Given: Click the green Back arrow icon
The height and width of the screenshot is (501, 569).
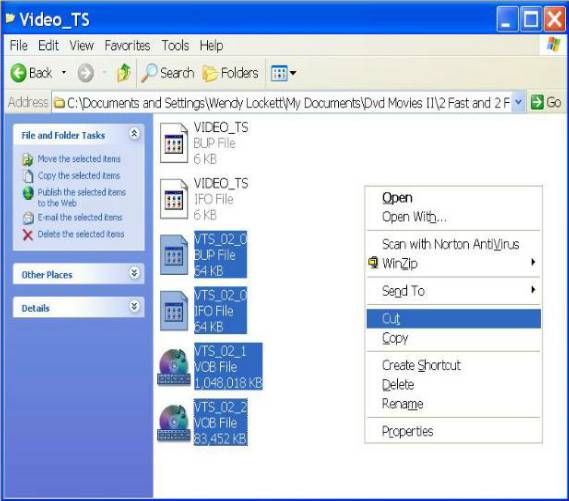Looking at the screenshot, I should tap(18, 73).
